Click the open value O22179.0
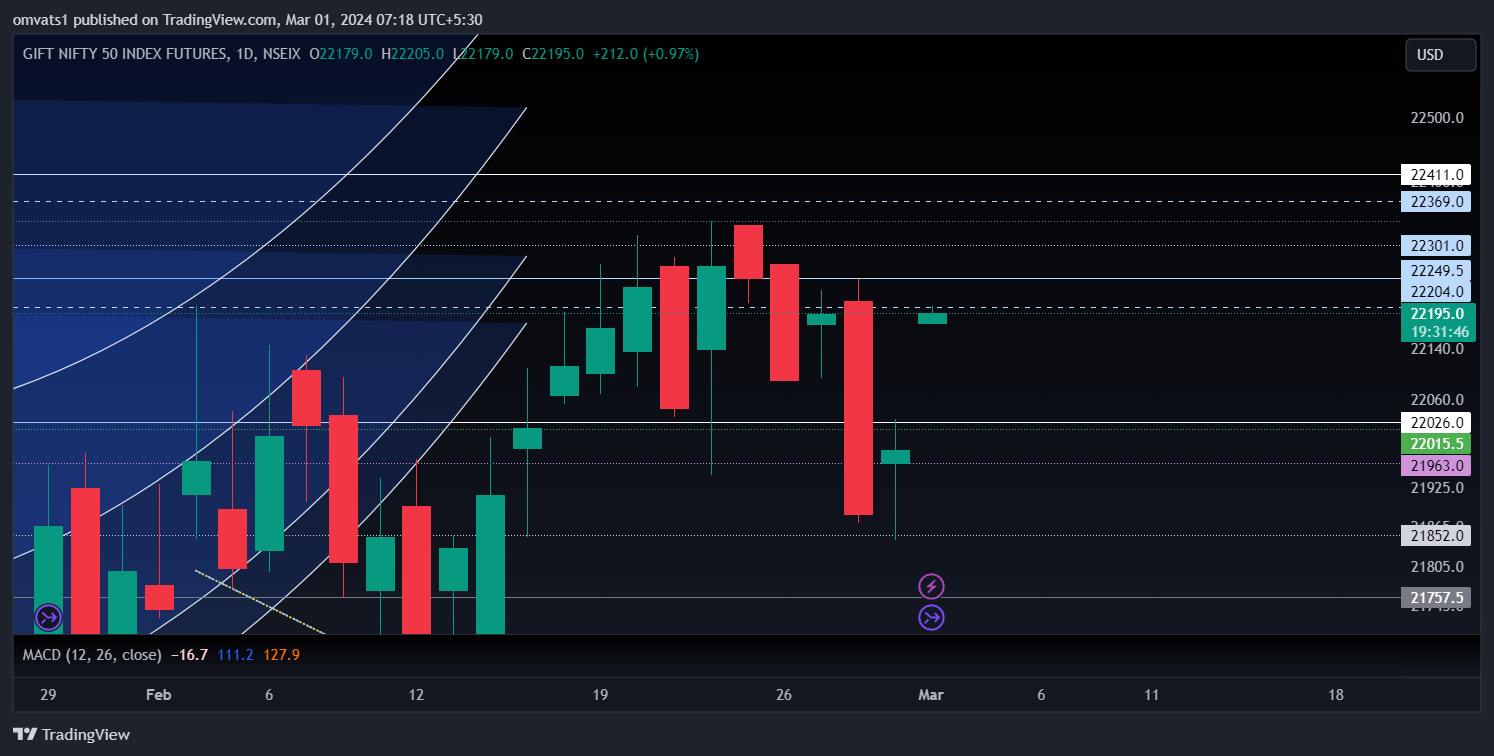 pos(341,54)
